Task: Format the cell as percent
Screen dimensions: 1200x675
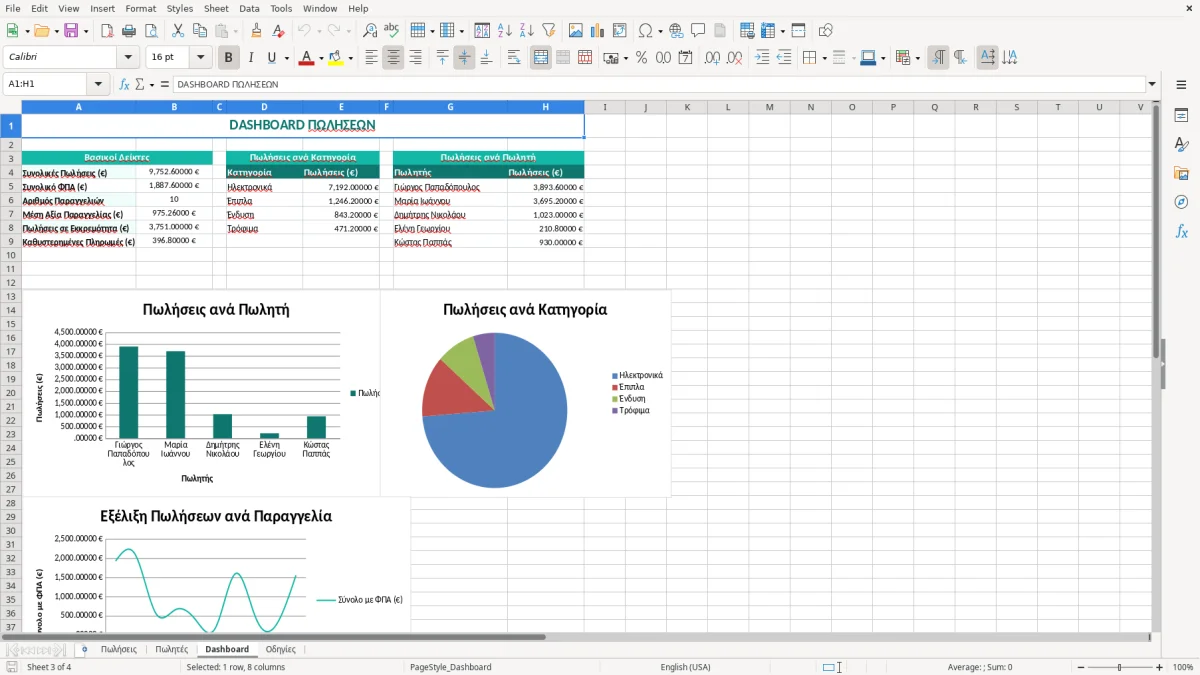Action: 641,58
